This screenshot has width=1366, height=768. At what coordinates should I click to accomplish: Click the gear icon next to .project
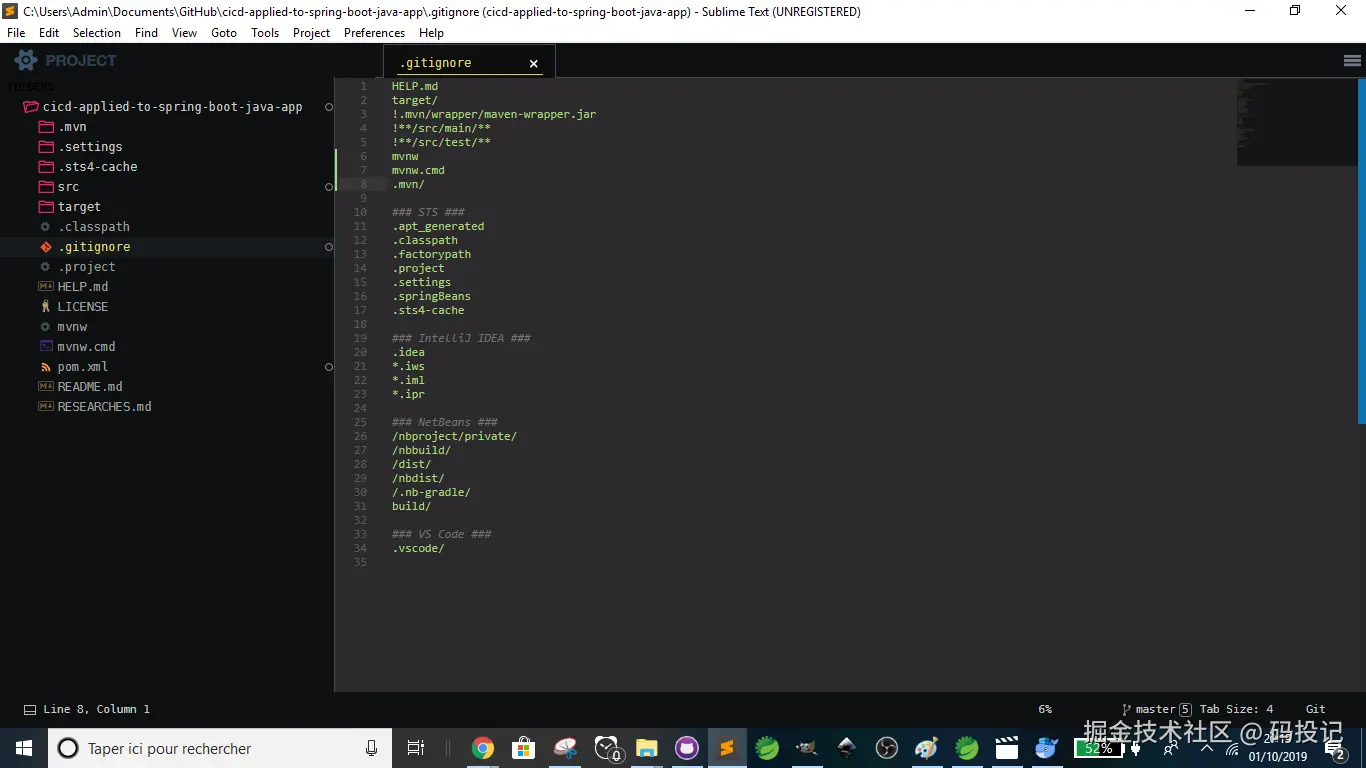click(x=45, y=267)
